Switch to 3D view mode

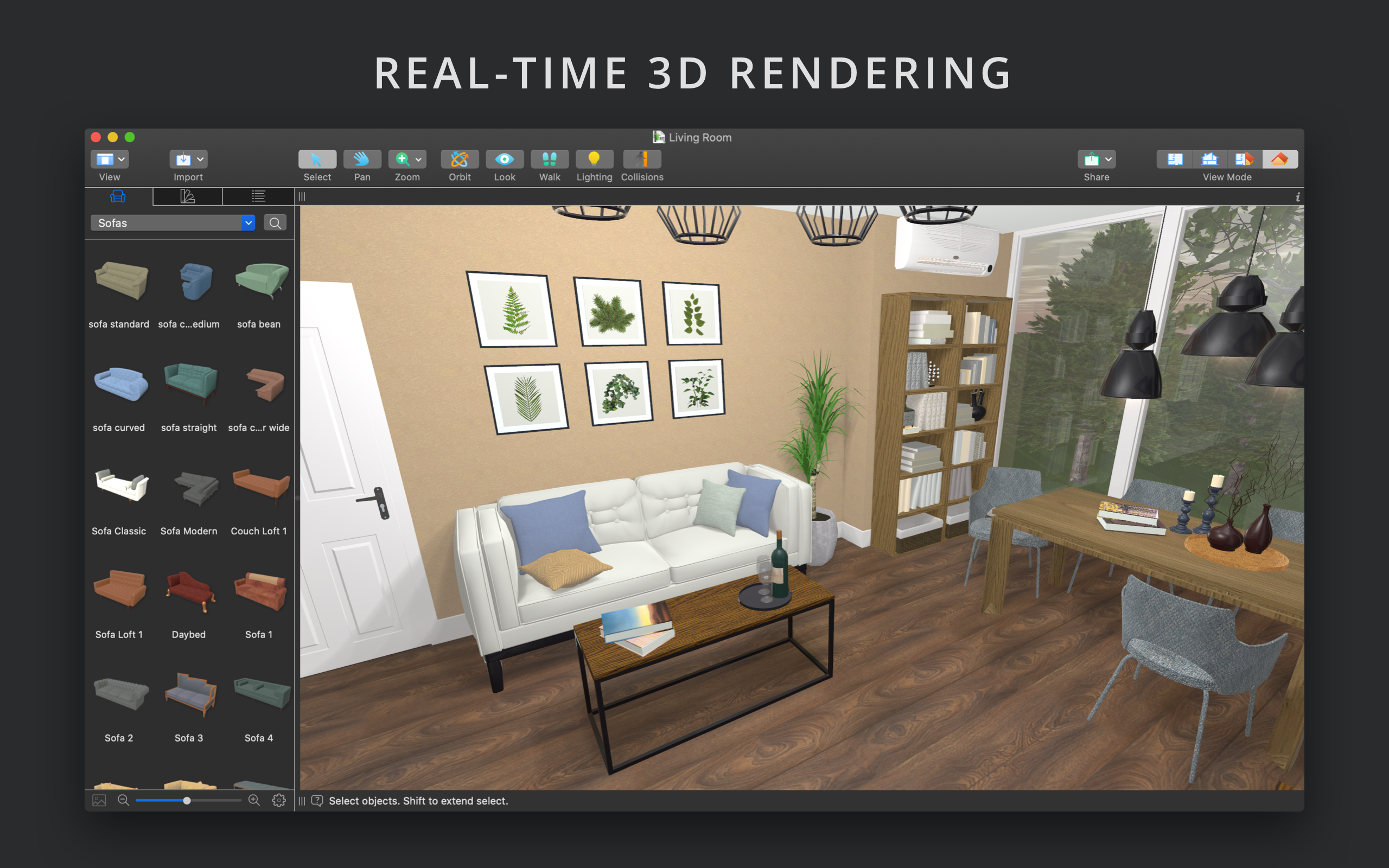click(x=1279, y=159)
